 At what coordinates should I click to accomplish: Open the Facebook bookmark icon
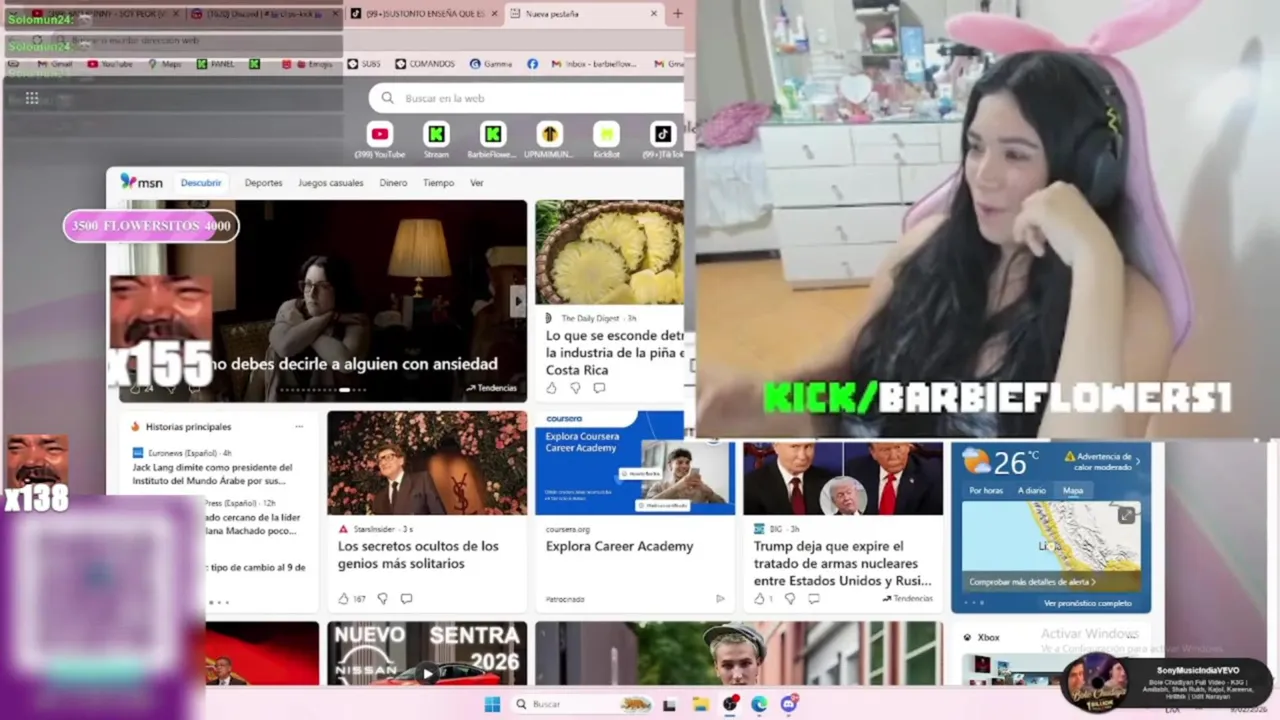tap(532, 64)
